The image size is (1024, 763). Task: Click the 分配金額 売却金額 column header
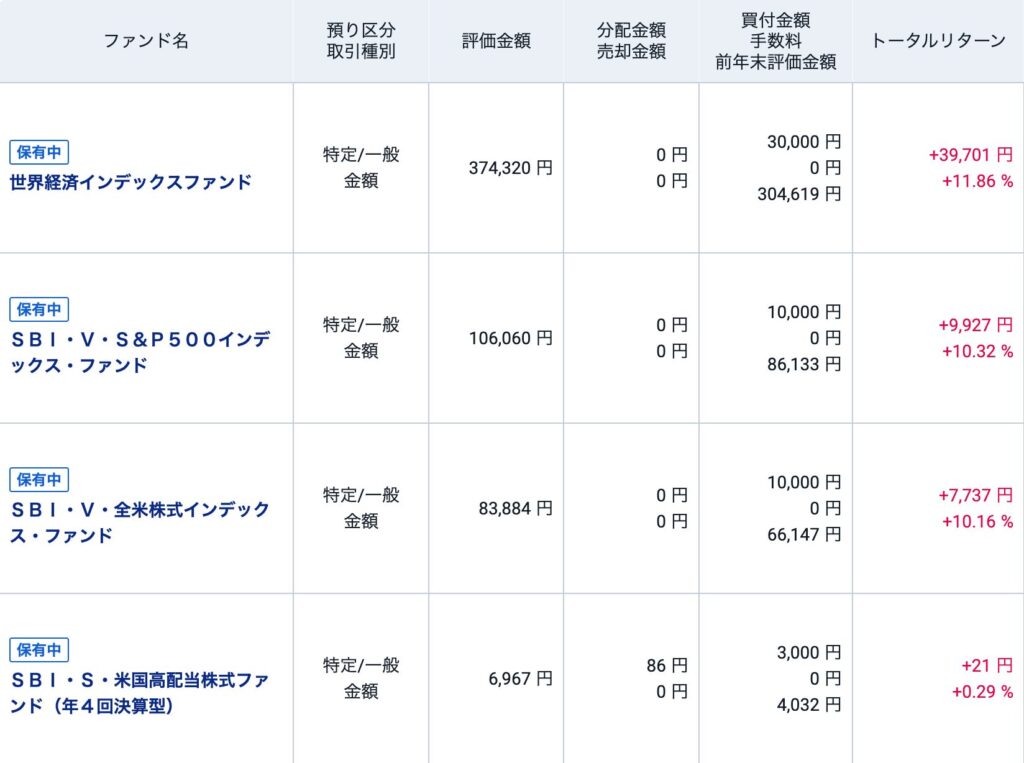click(x=631, y=41)
